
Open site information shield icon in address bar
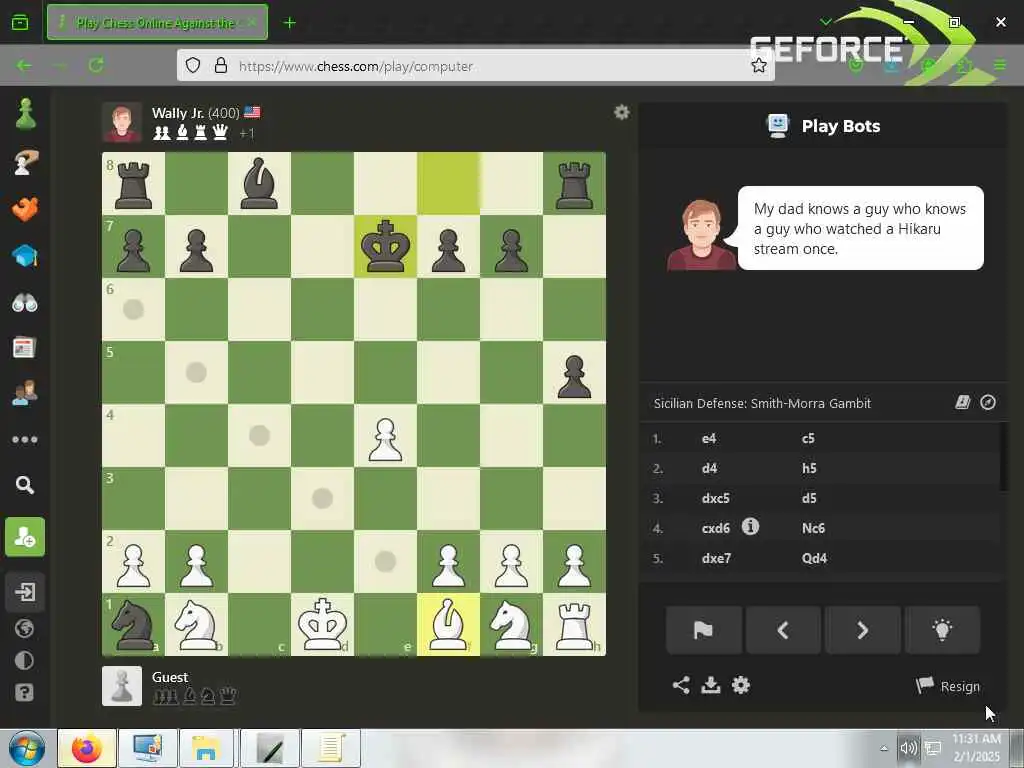coord(193,65)
